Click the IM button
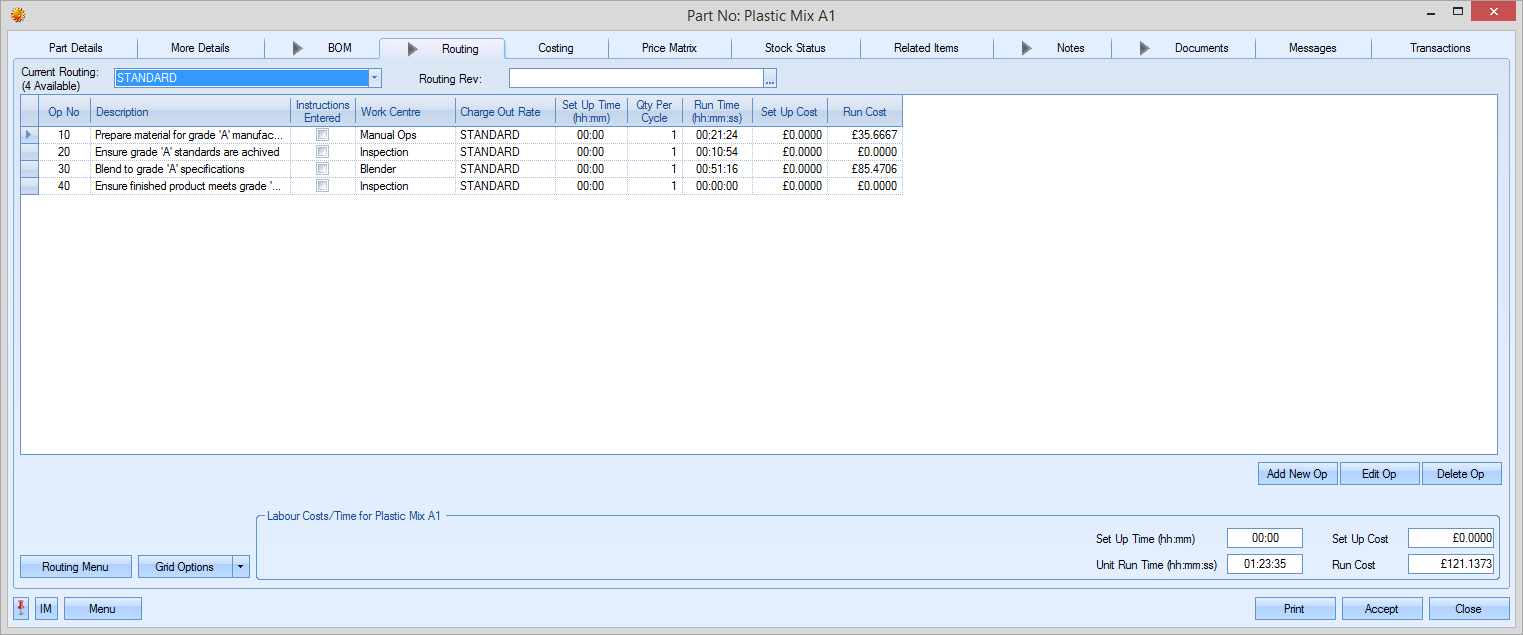Screen dimensions: 1523x635 46,608
